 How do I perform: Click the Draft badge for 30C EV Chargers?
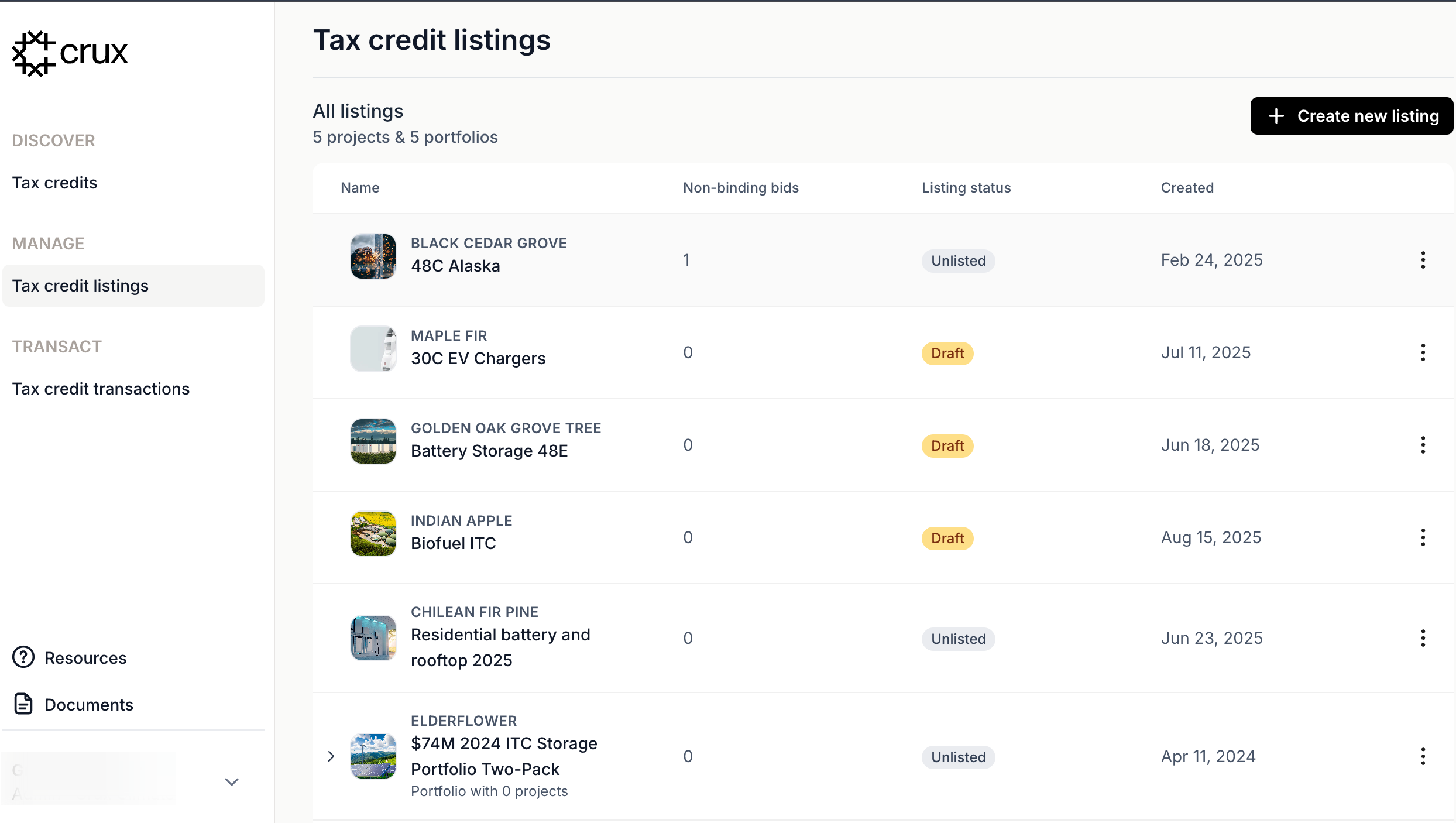pos(947,353)
